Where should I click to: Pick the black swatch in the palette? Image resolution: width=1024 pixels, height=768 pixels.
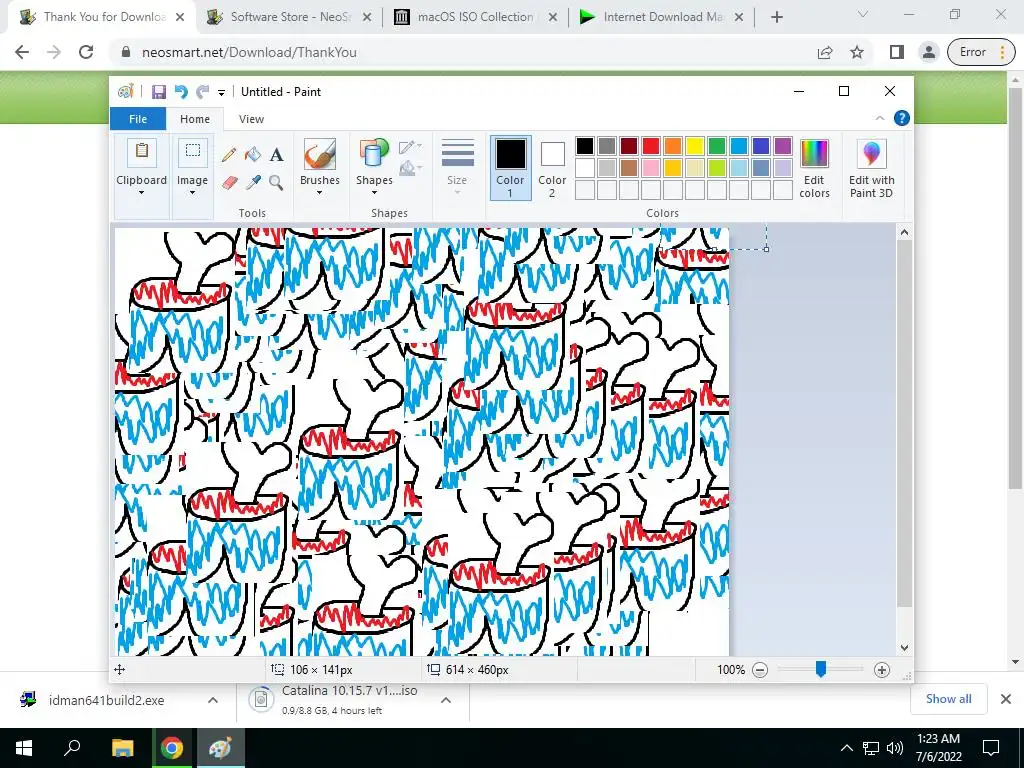[585, 146]
